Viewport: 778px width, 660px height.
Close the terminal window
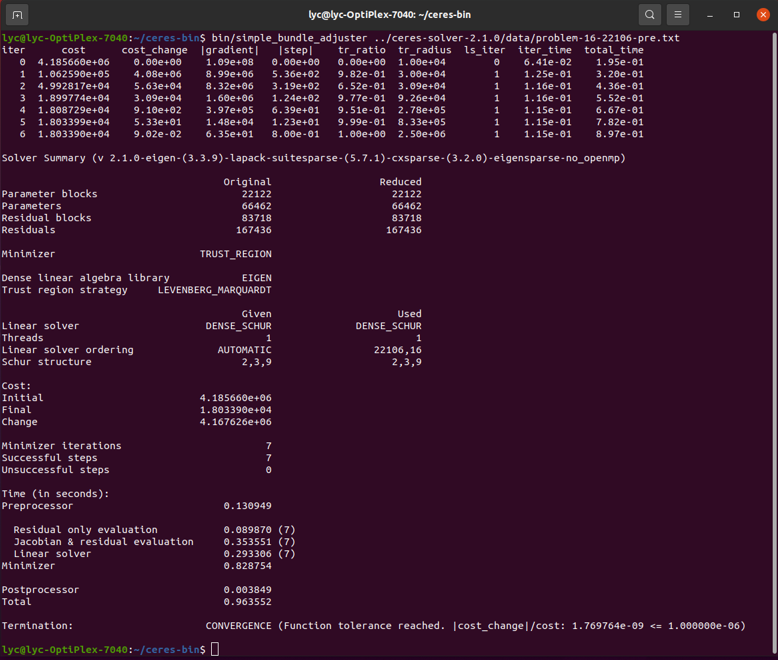tap(763, 15)
